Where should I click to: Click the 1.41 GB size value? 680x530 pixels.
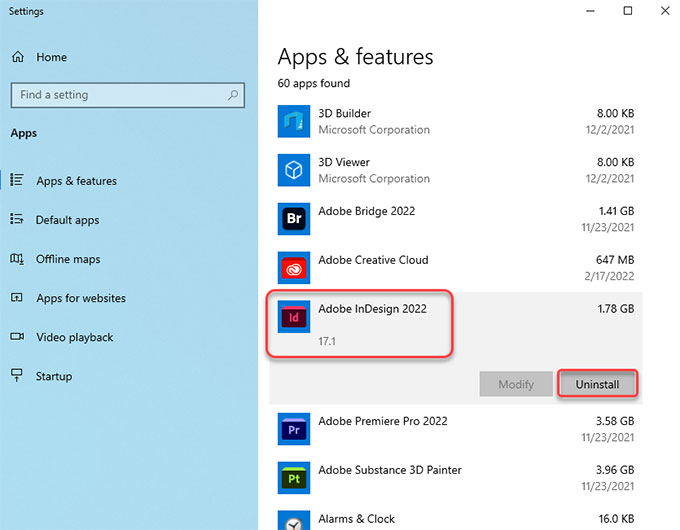tap(617, 211)
